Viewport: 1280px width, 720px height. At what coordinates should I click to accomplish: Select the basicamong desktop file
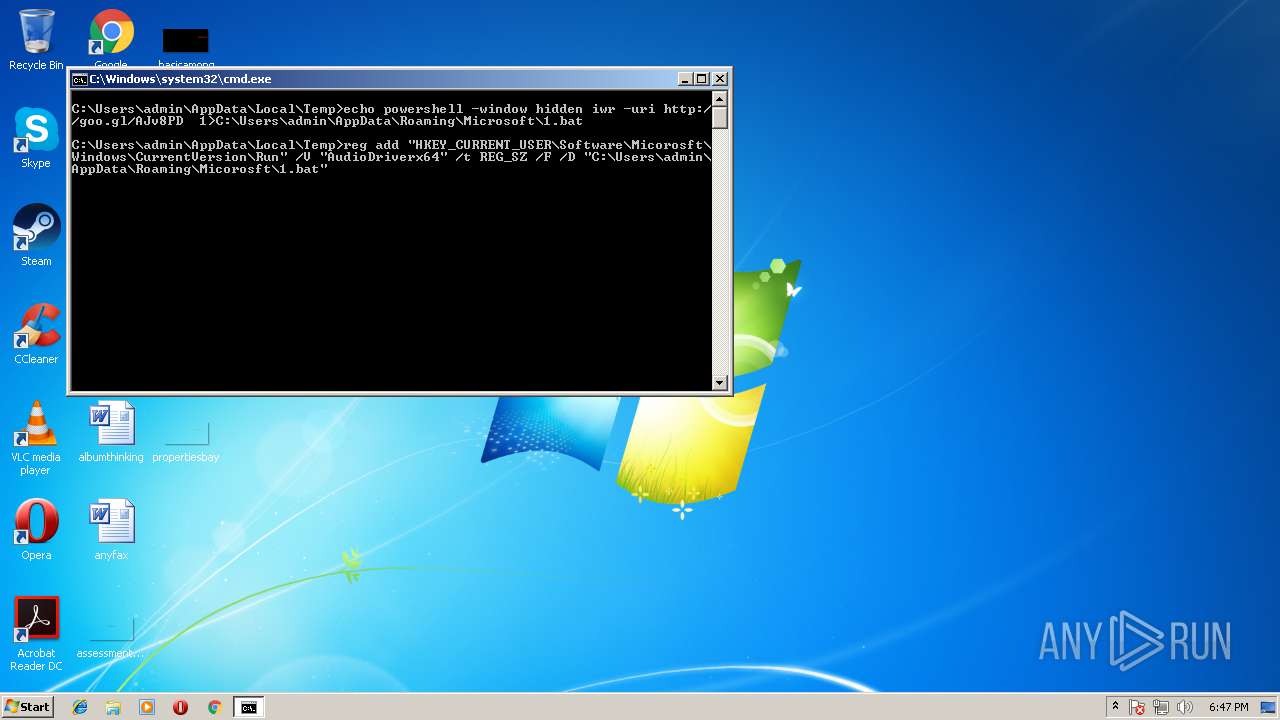[186, 47]
